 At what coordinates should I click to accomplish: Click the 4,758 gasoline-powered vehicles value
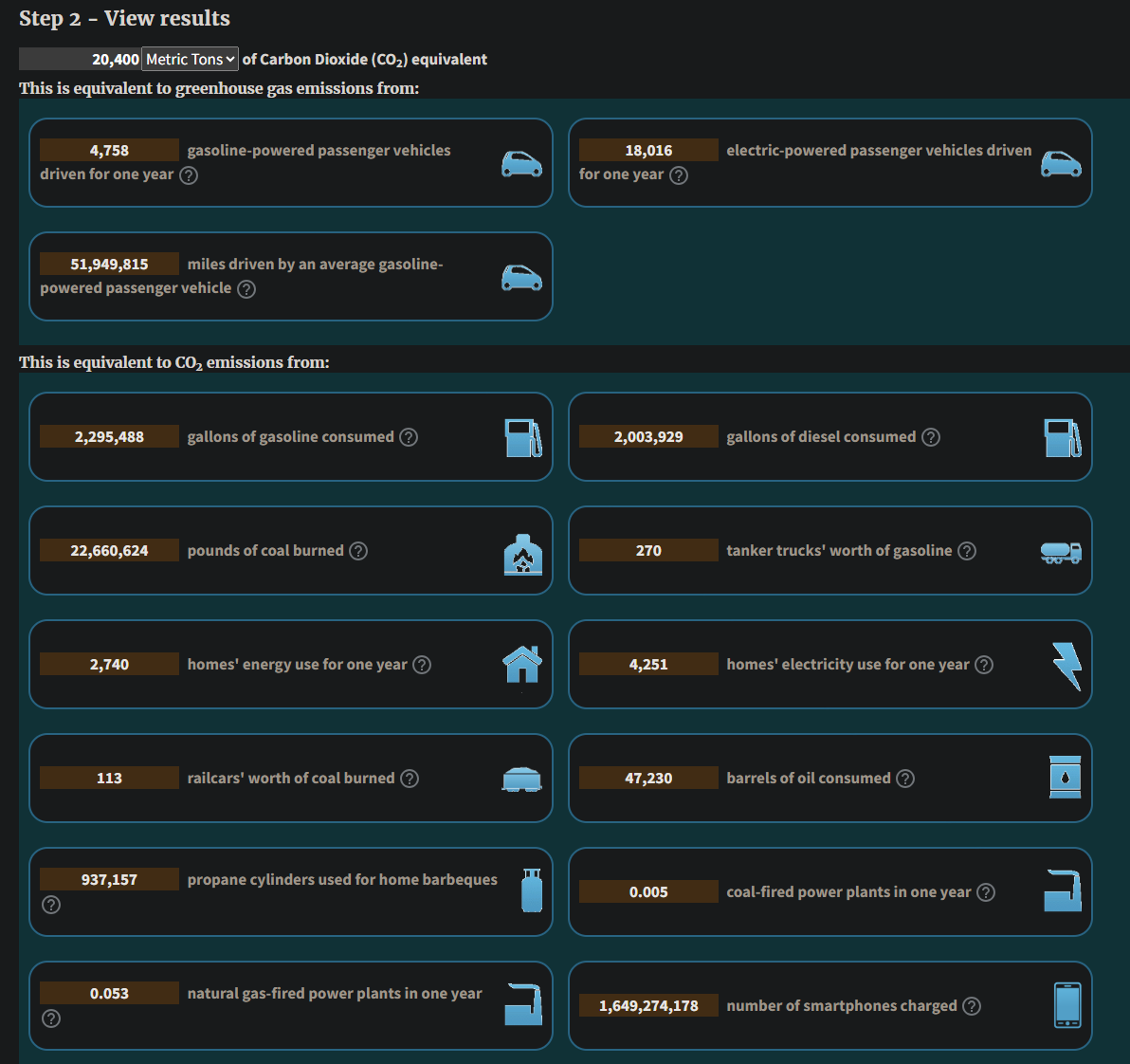click(x=110, y=150)
